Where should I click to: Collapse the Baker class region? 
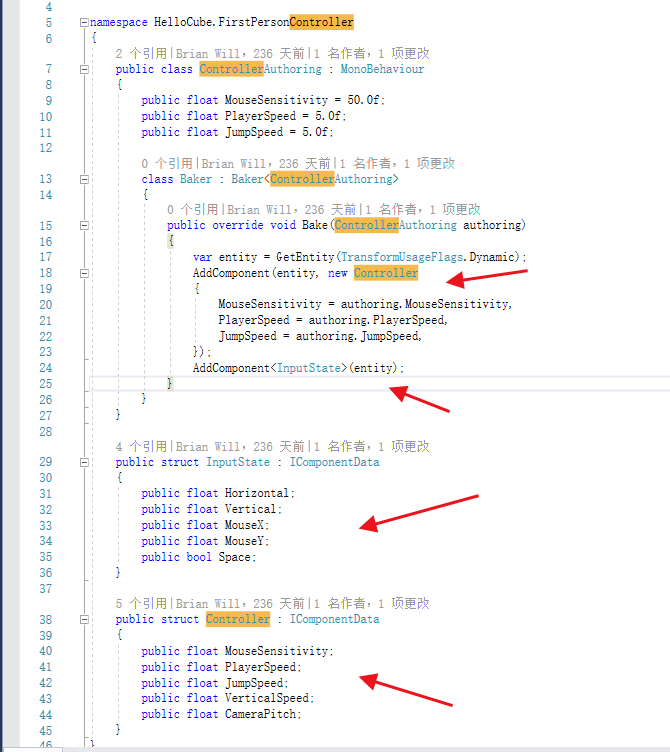pyautogui.click(x=84, y=179)
